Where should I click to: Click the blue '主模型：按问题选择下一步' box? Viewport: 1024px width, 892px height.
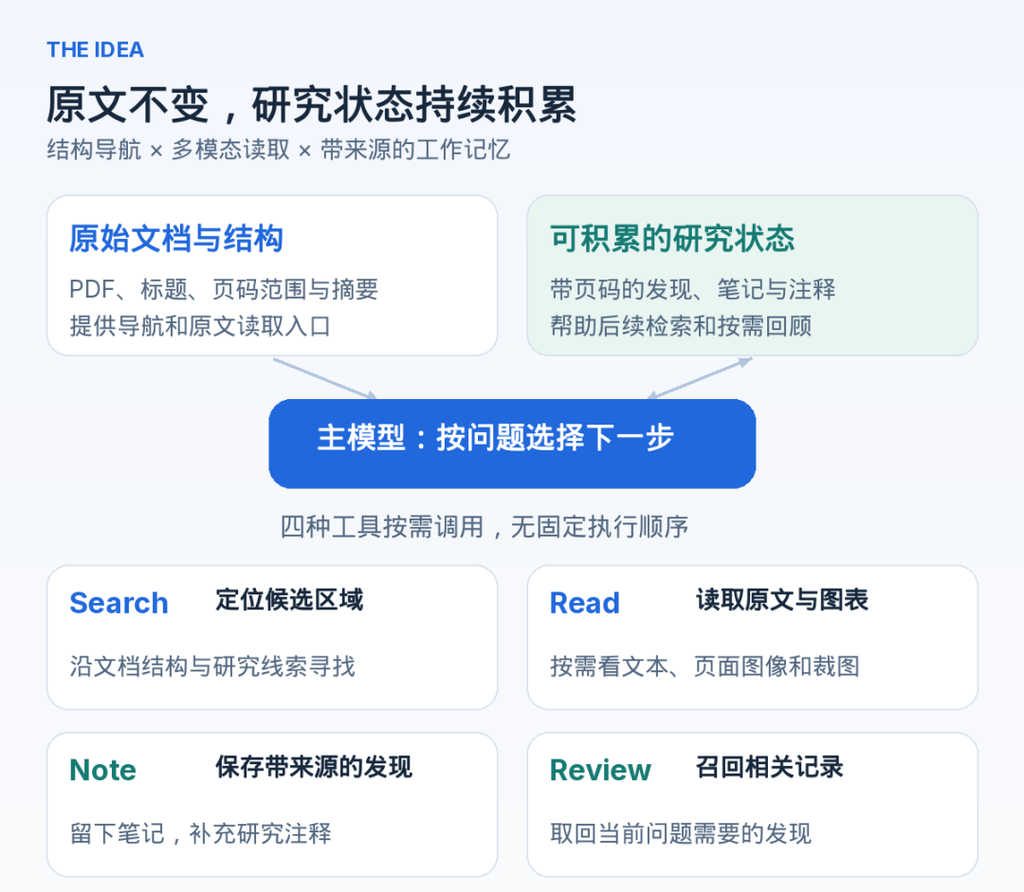512,443
